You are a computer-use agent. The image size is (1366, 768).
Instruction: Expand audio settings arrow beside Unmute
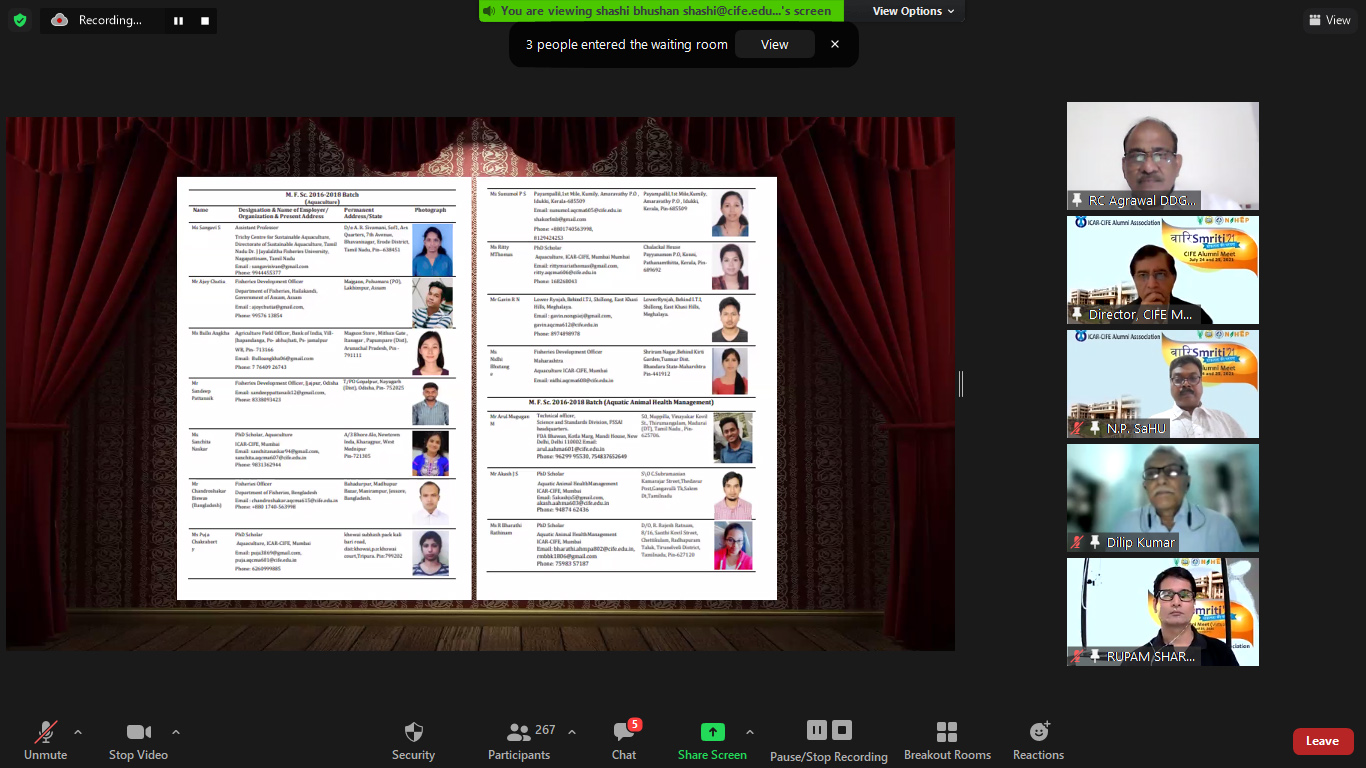click(78, 732)
